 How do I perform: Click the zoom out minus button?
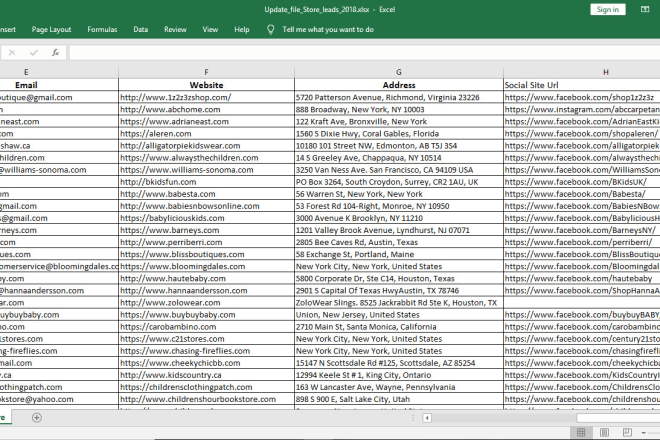pos(644,432)
